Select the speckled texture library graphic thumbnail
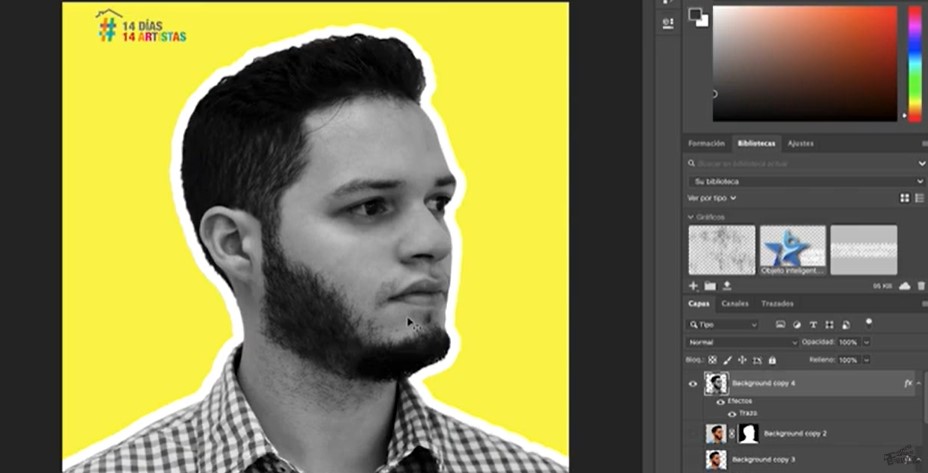Image resolution: width=928 pixels, height=473 pixels. click(x=722, y=250)
